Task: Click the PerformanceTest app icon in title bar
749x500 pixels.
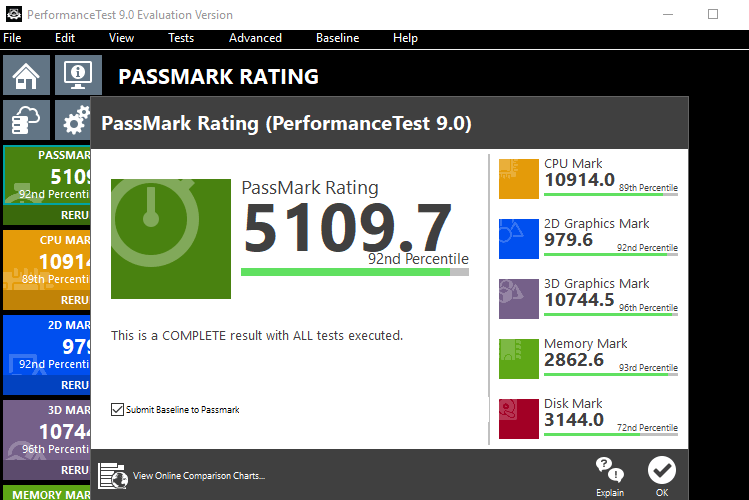Action: [14, 14]
